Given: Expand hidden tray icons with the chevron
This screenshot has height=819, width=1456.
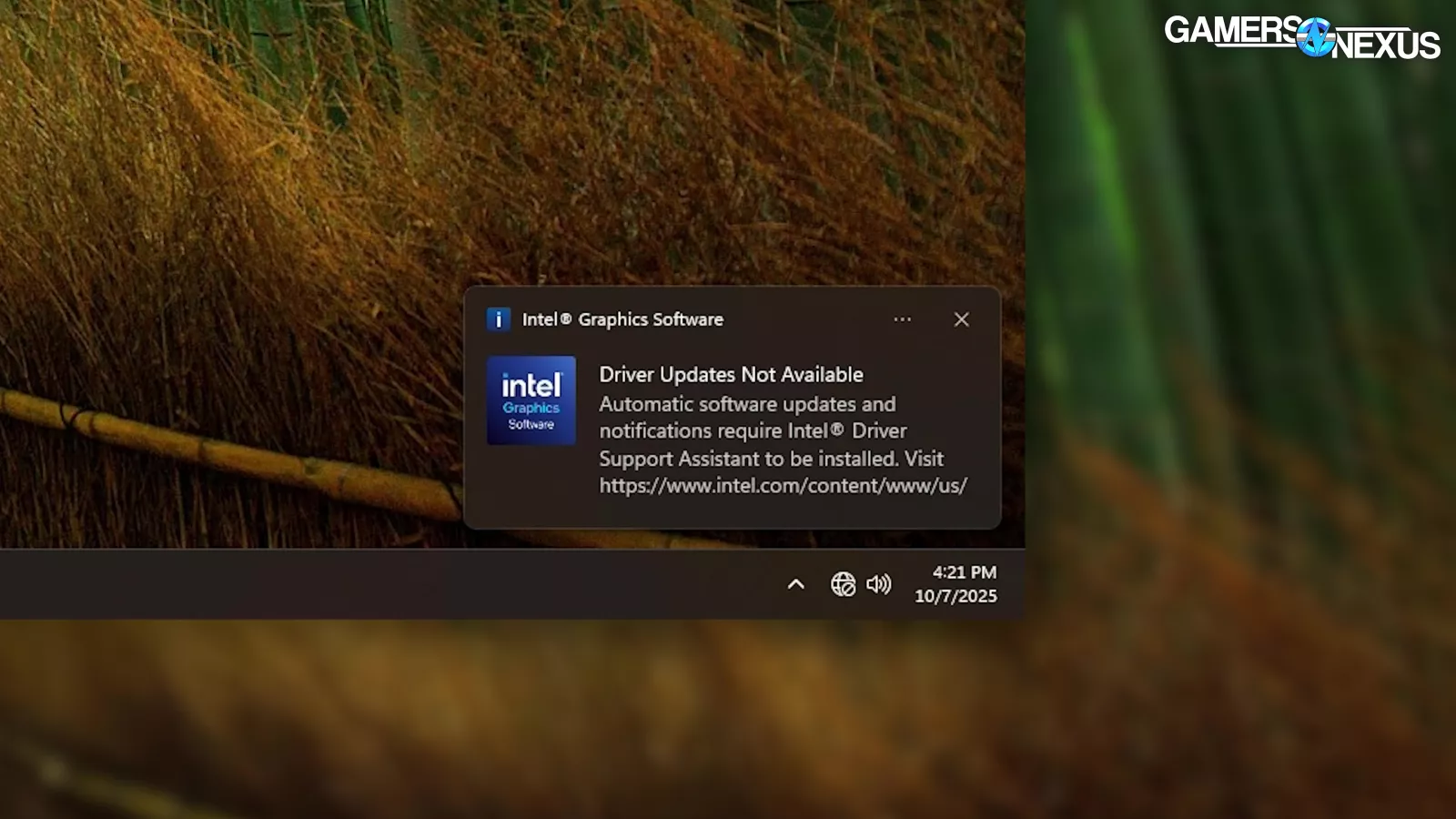Looking at the screenshot, I should click(797, 584).
